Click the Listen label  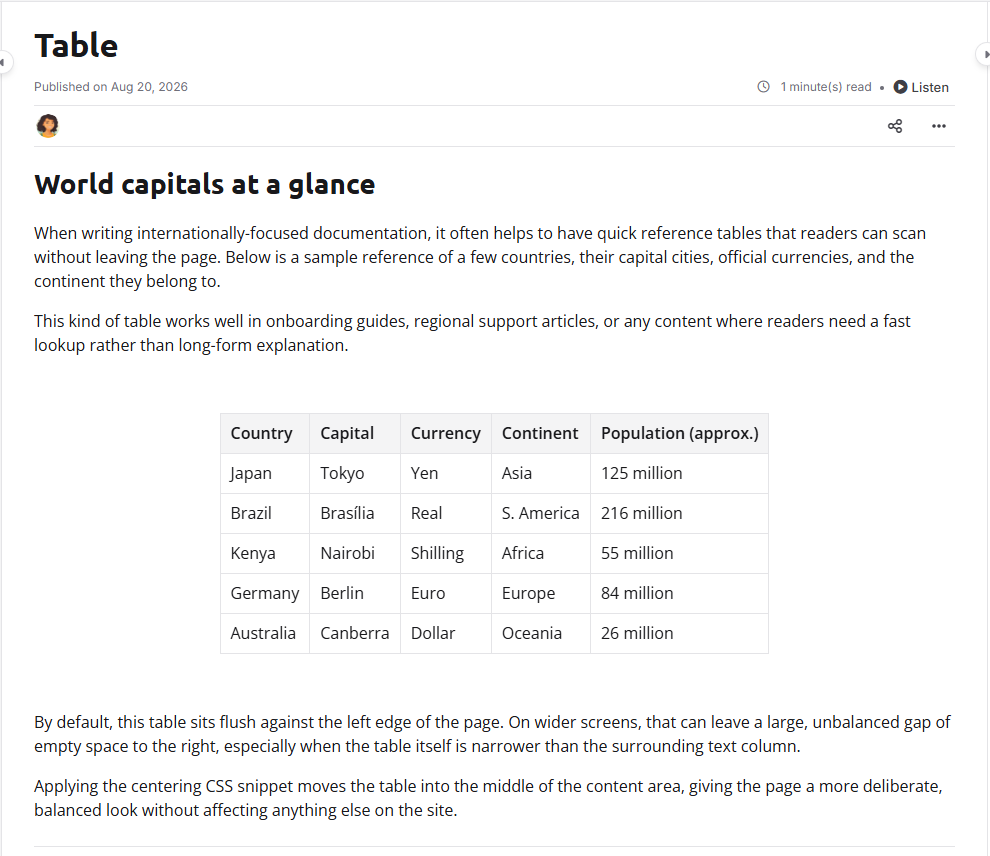(x=929, y=87)
